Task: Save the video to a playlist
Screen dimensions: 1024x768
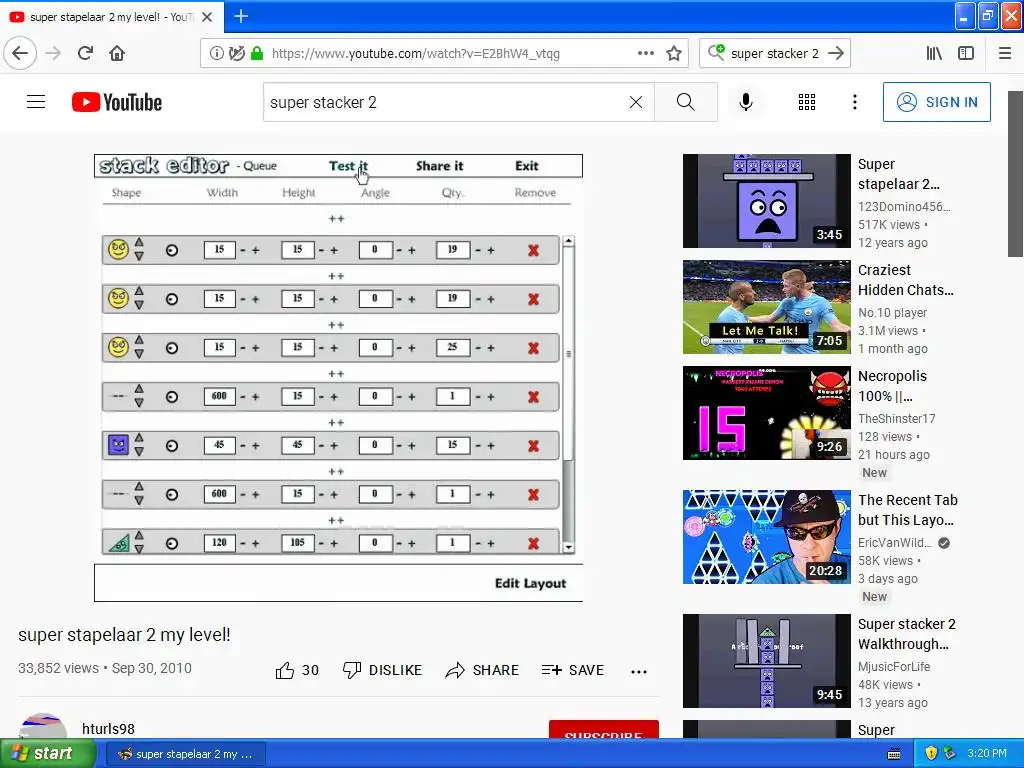Action: pyautogui.click(x=572, y=670)
